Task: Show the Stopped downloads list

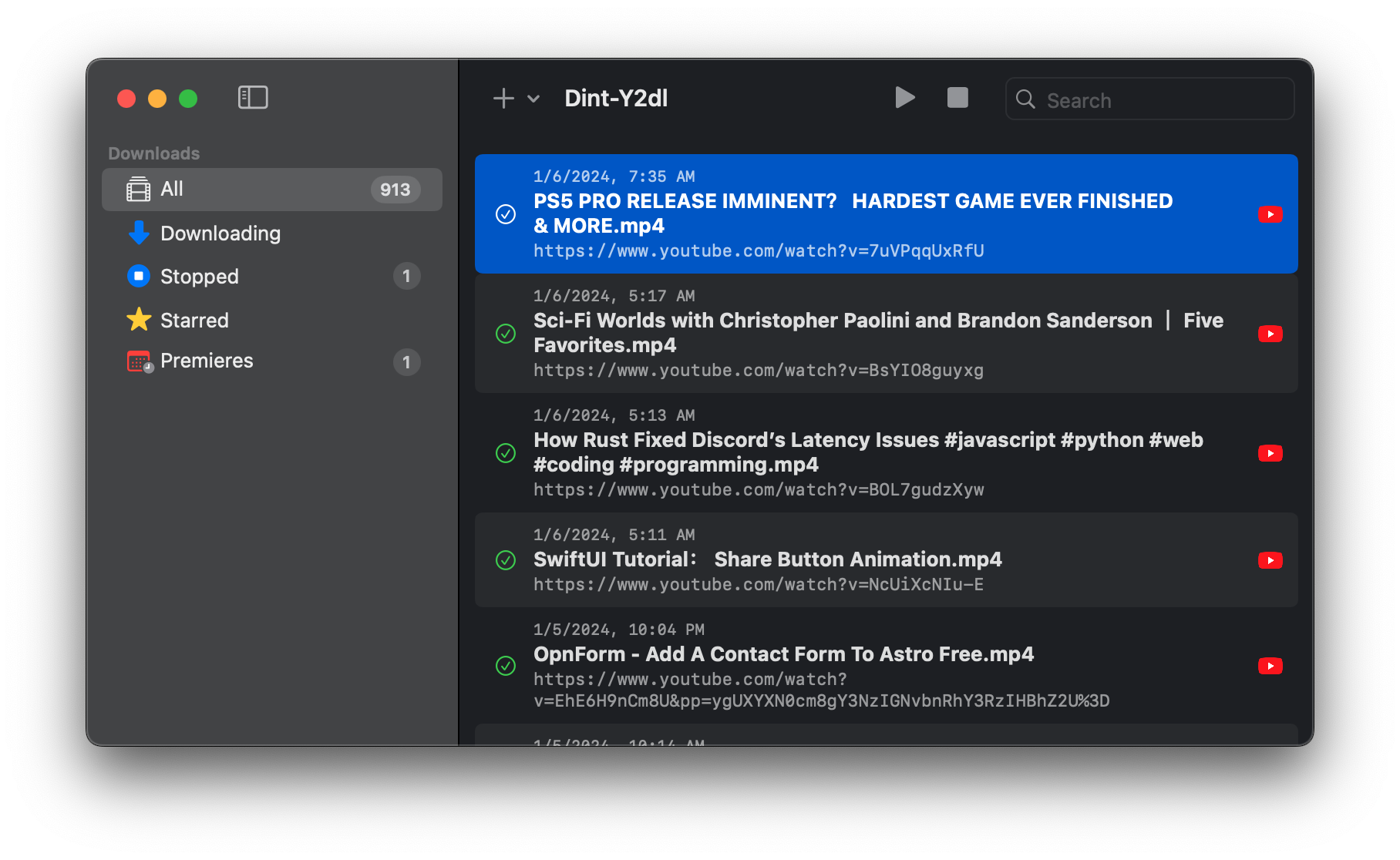Action: click(x=272, y=276)
